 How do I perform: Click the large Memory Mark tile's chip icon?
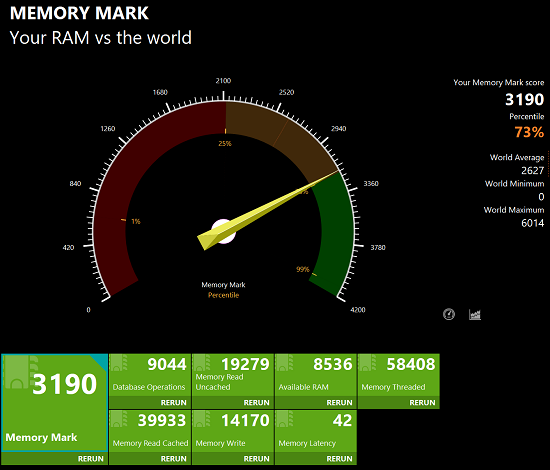[20, 372]
